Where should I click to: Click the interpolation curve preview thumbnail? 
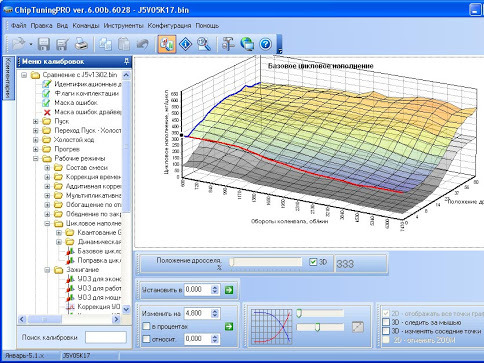[x=271, y=326]
